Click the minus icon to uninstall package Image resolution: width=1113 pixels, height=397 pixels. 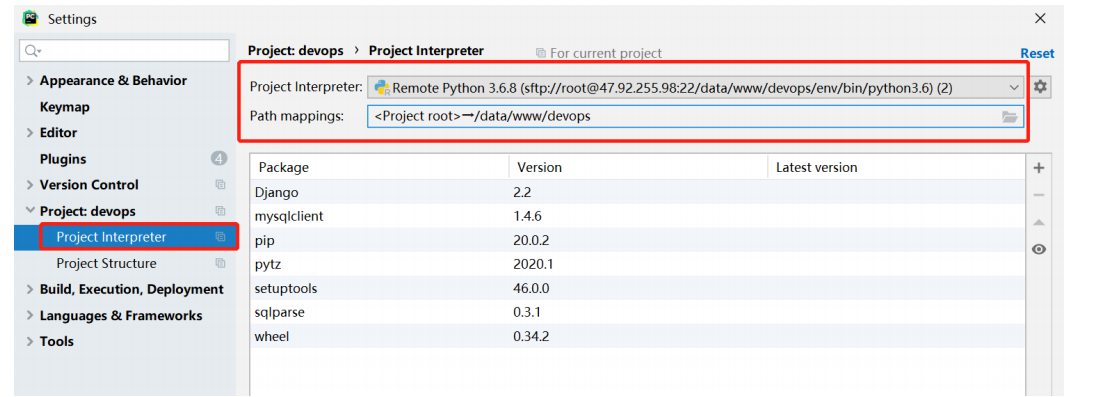point(1038,195)
